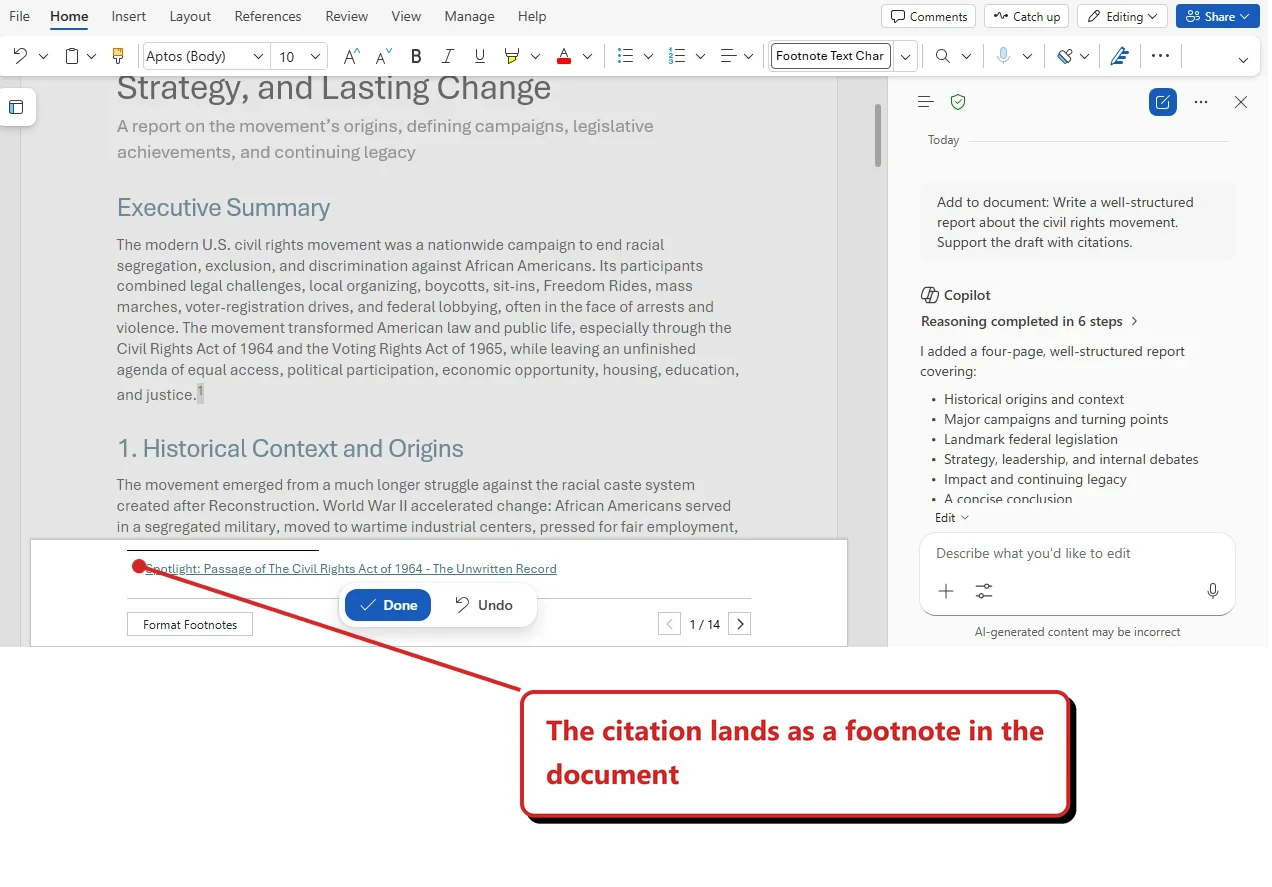This screenshot has height=887, width=1272.
Task: Expand the styles gallery dropdown
Action: click(x=905, y=57)
